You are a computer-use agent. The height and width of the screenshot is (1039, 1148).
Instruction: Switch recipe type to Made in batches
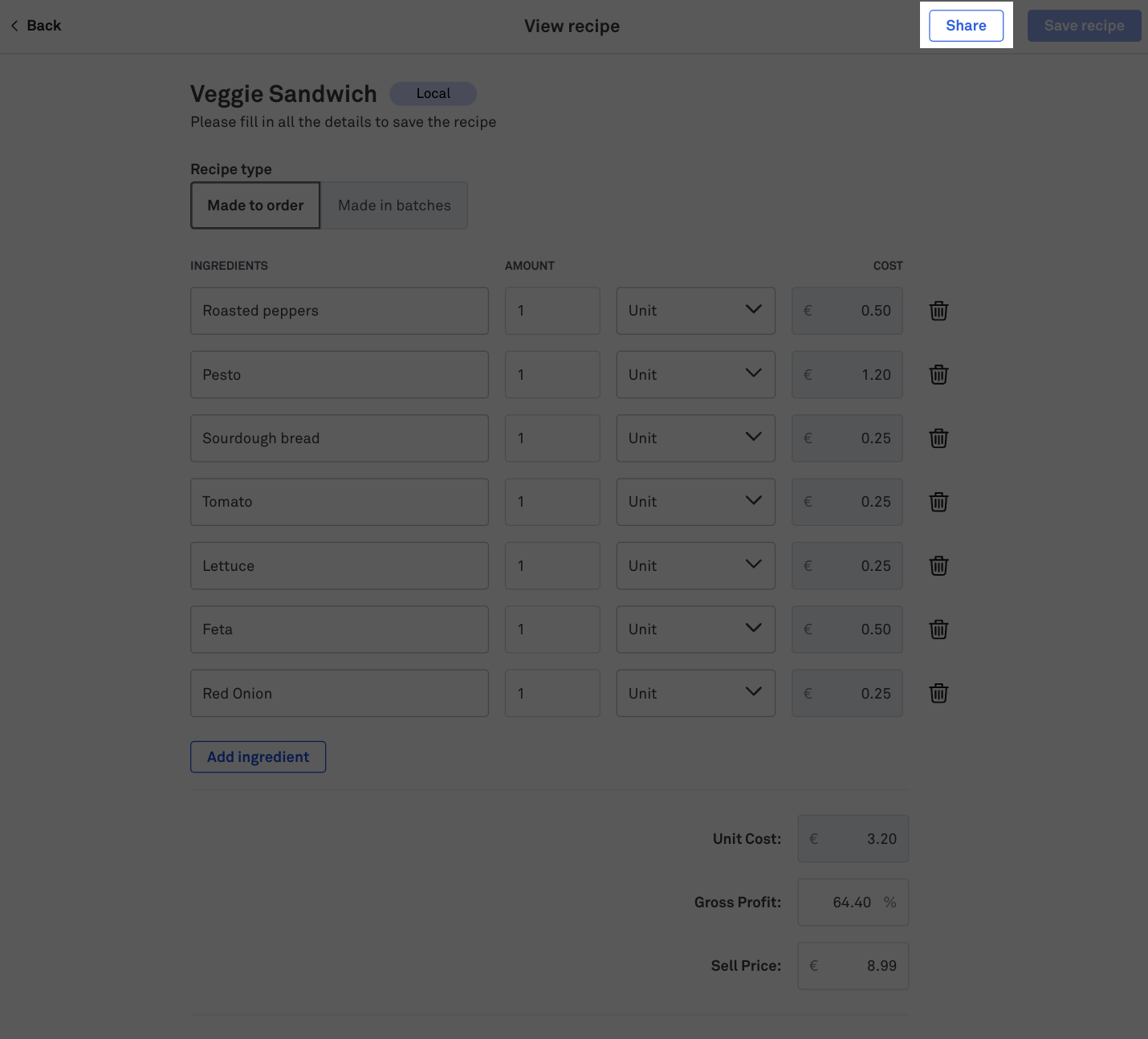point(394,206)
